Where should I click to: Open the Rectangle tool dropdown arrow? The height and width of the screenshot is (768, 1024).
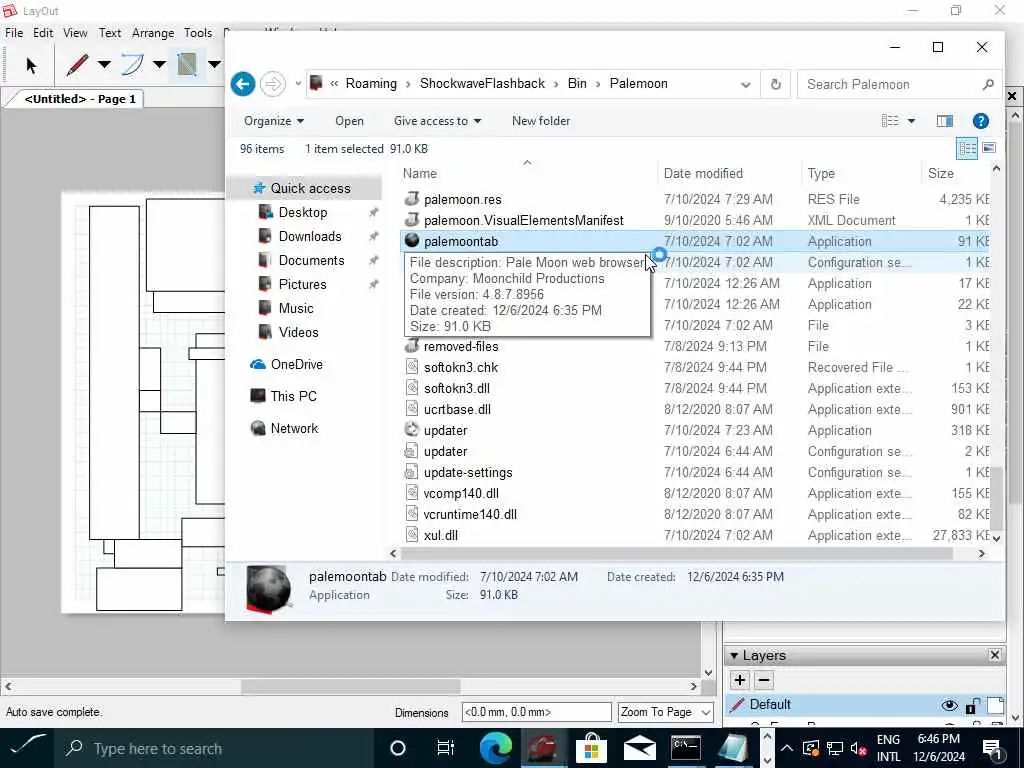tap(214, 65)
